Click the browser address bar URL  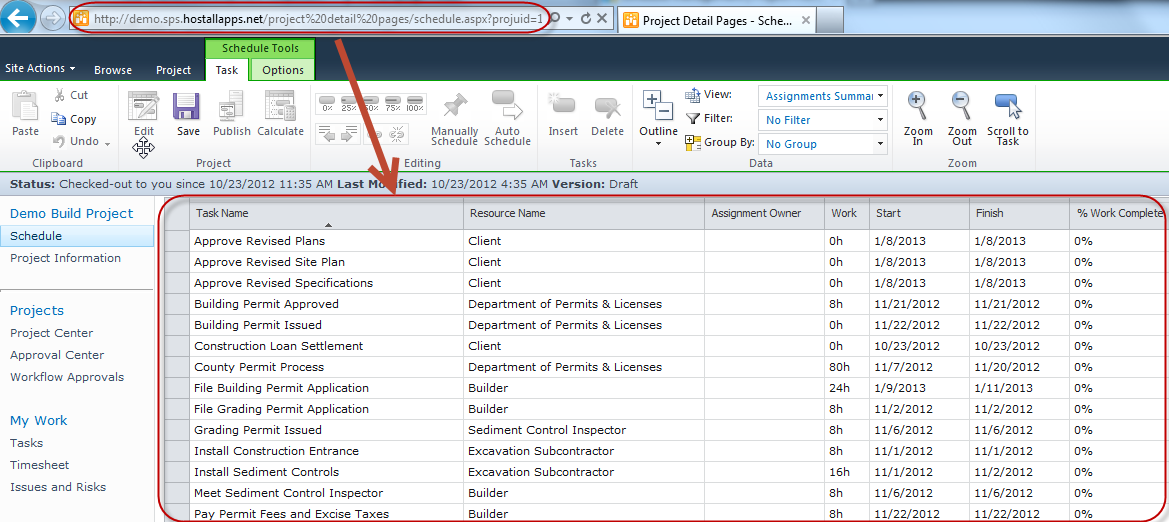coord(318,19)
